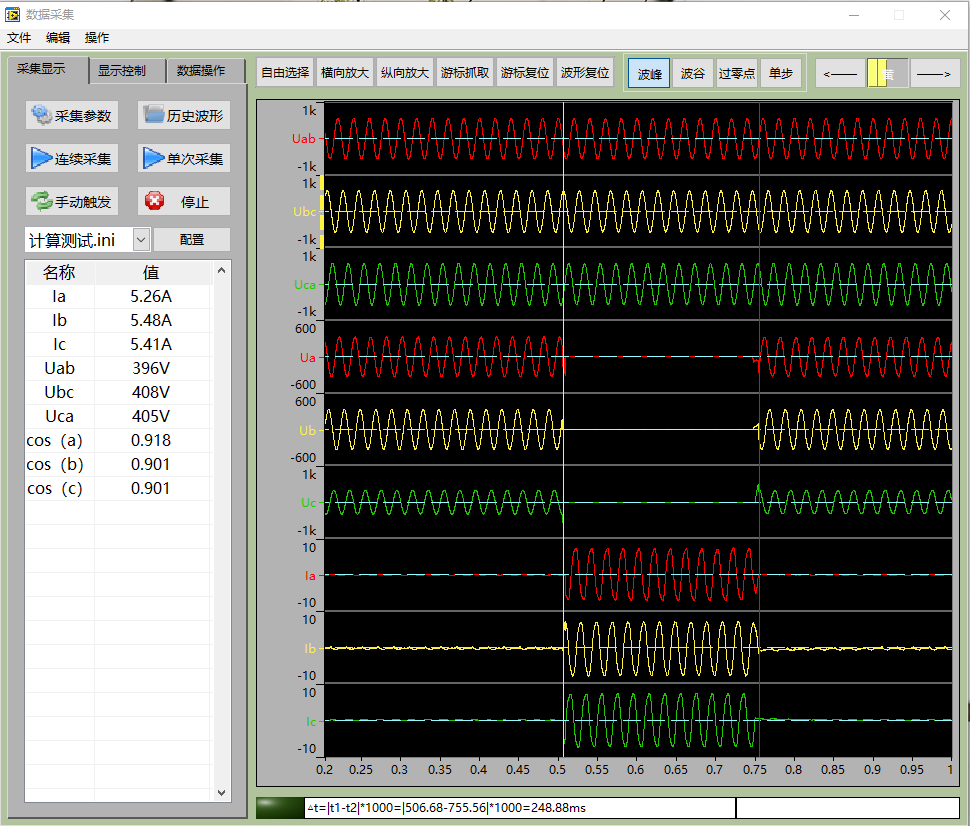Switch to the 数据操作 tab
The image size is (970, 826).
[202, 71]
